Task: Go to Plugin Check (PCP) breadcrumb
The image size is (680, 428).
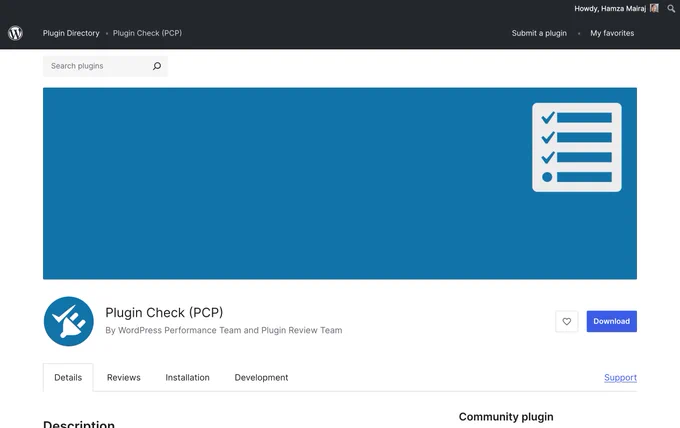Action: click(x=147, y=33)
